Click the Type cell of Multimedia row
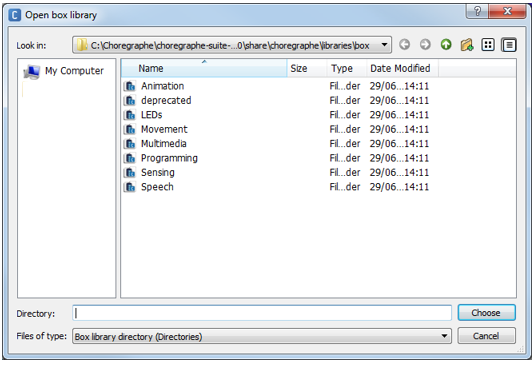 345,144
